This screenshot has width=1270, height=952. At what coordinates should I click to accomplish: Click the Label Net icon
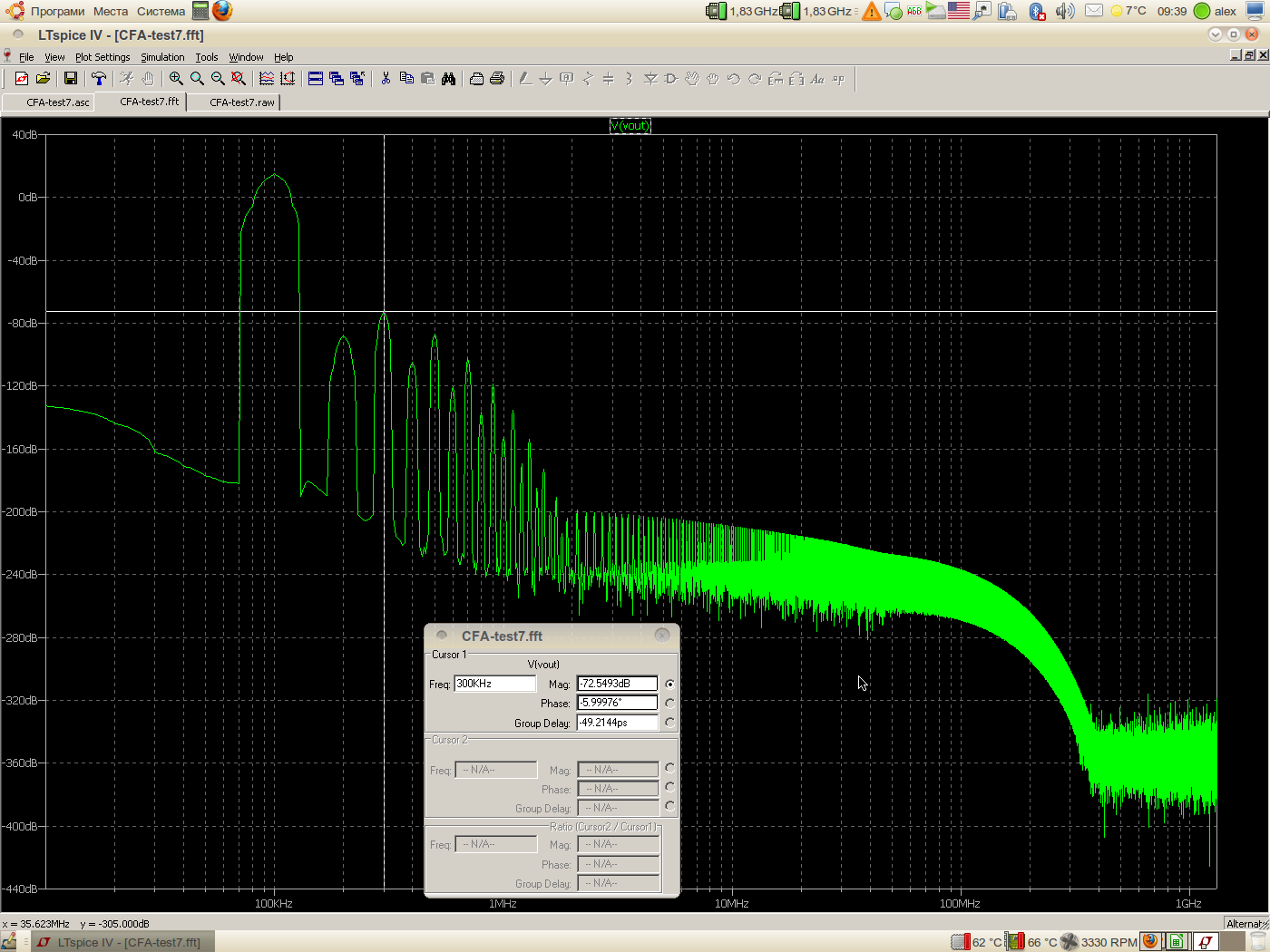pos(567,79)
